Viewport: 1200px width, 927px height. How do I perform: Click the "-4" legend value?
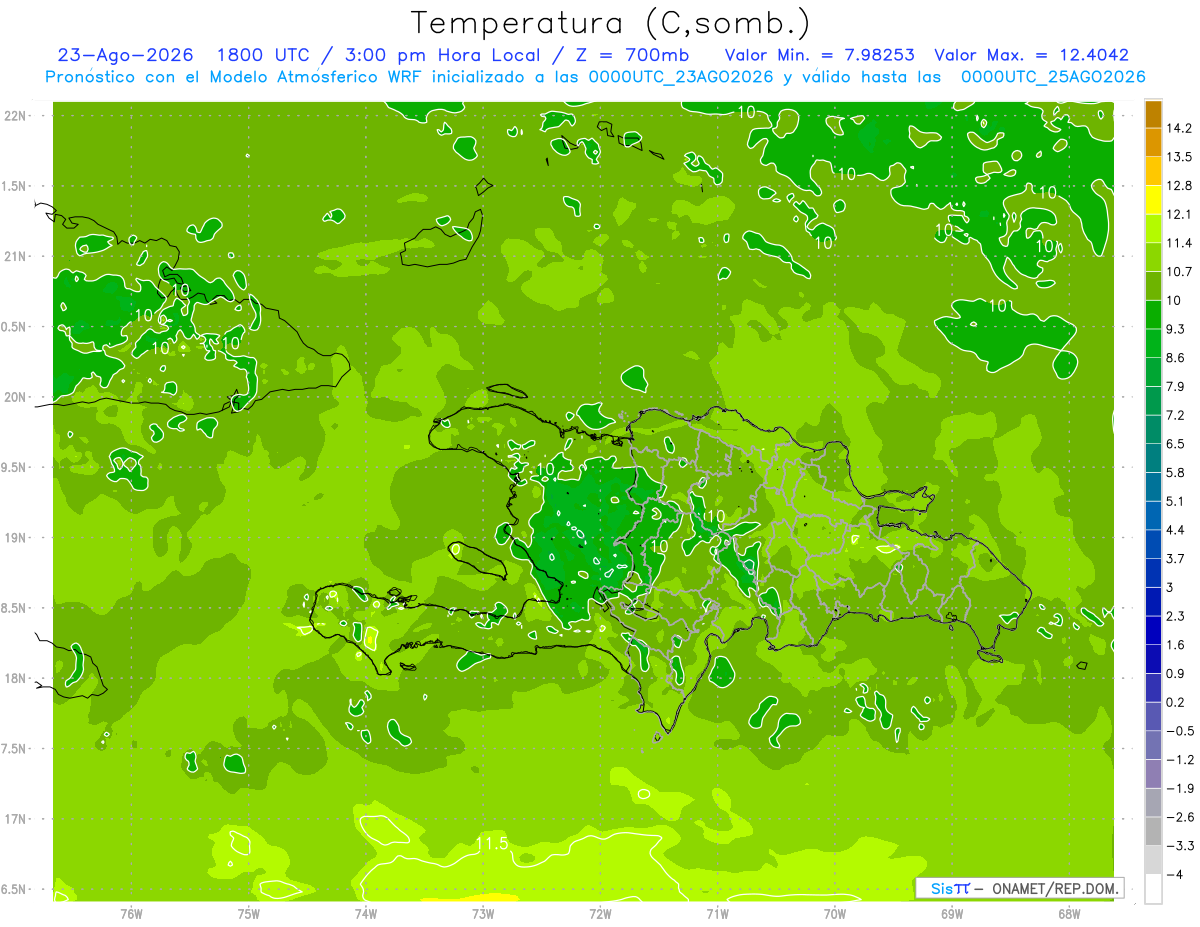coord(1175,874)
